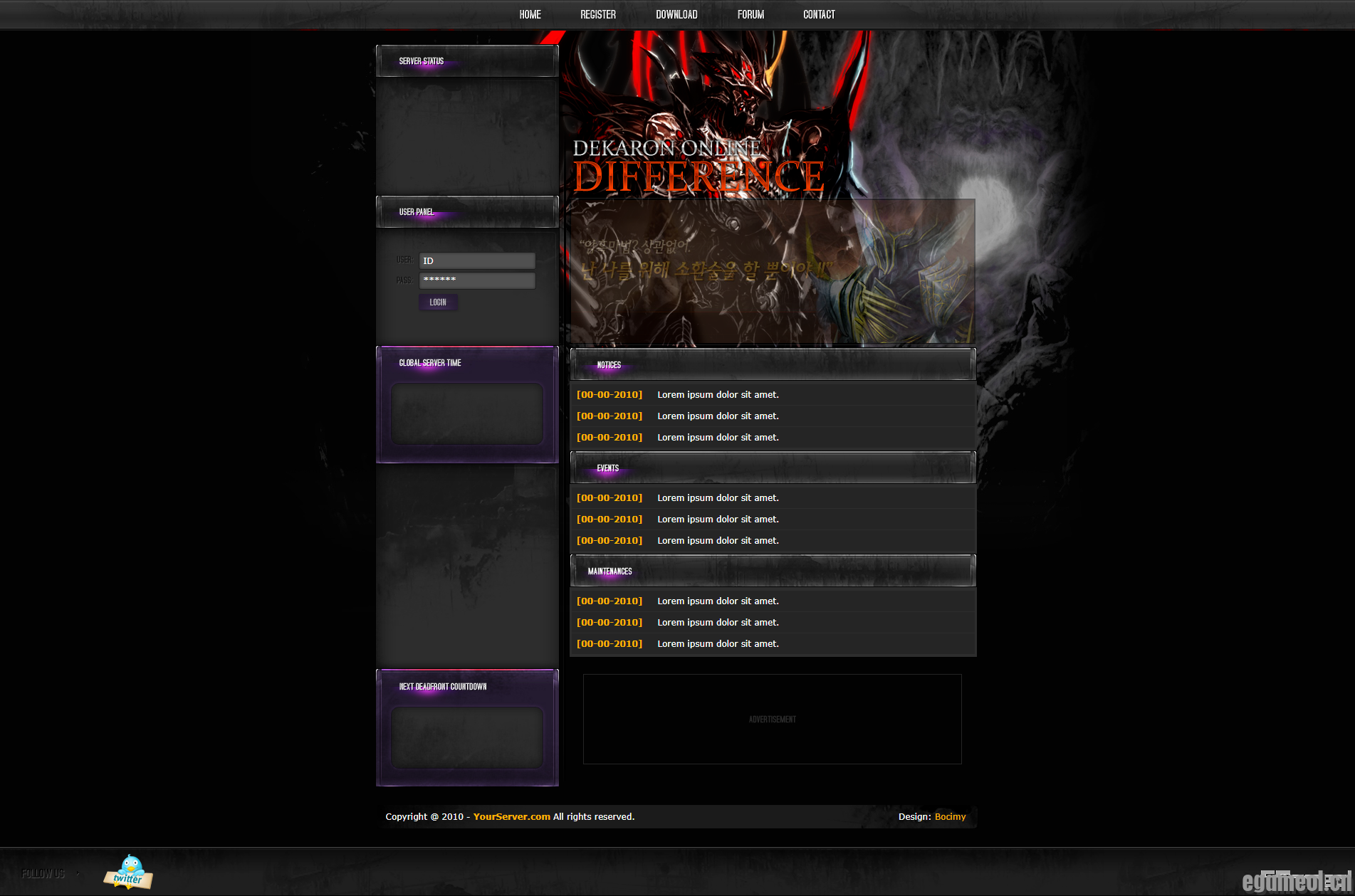
Task: Open the FOLLOW US arrow link
Action: click(x=76, y=874)
